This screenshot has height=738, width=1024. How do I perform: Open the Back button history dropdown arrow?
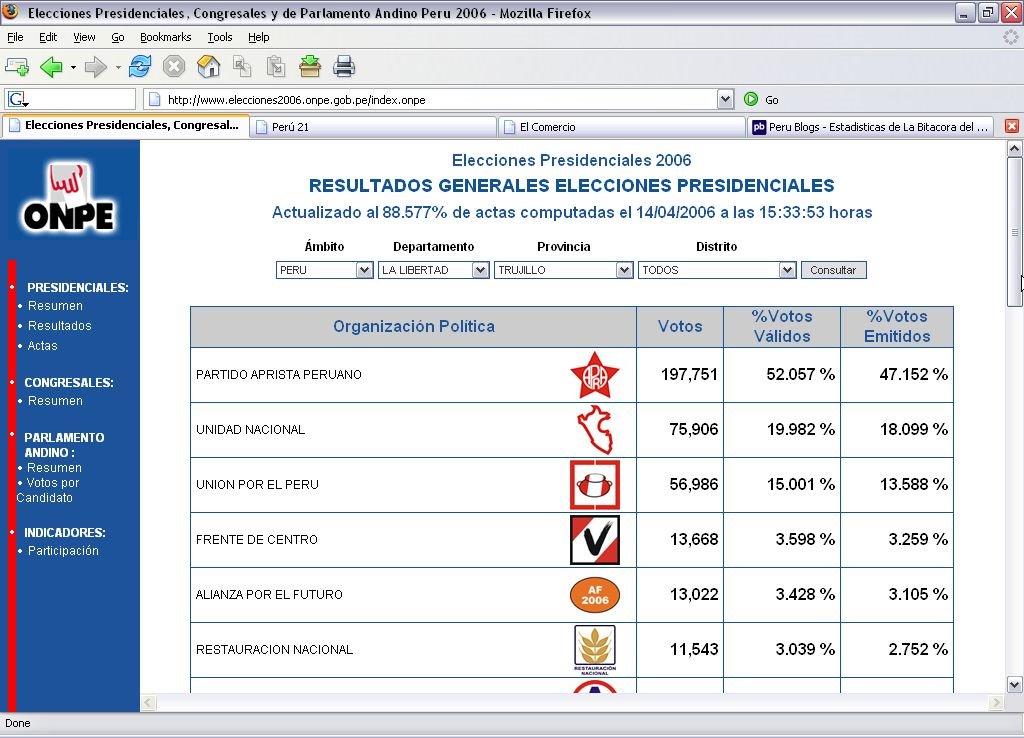[73, 67]
